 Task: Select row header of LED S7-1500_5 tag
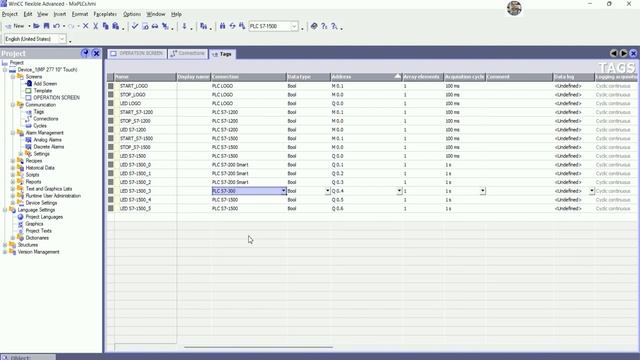click(x=111, y=209)
